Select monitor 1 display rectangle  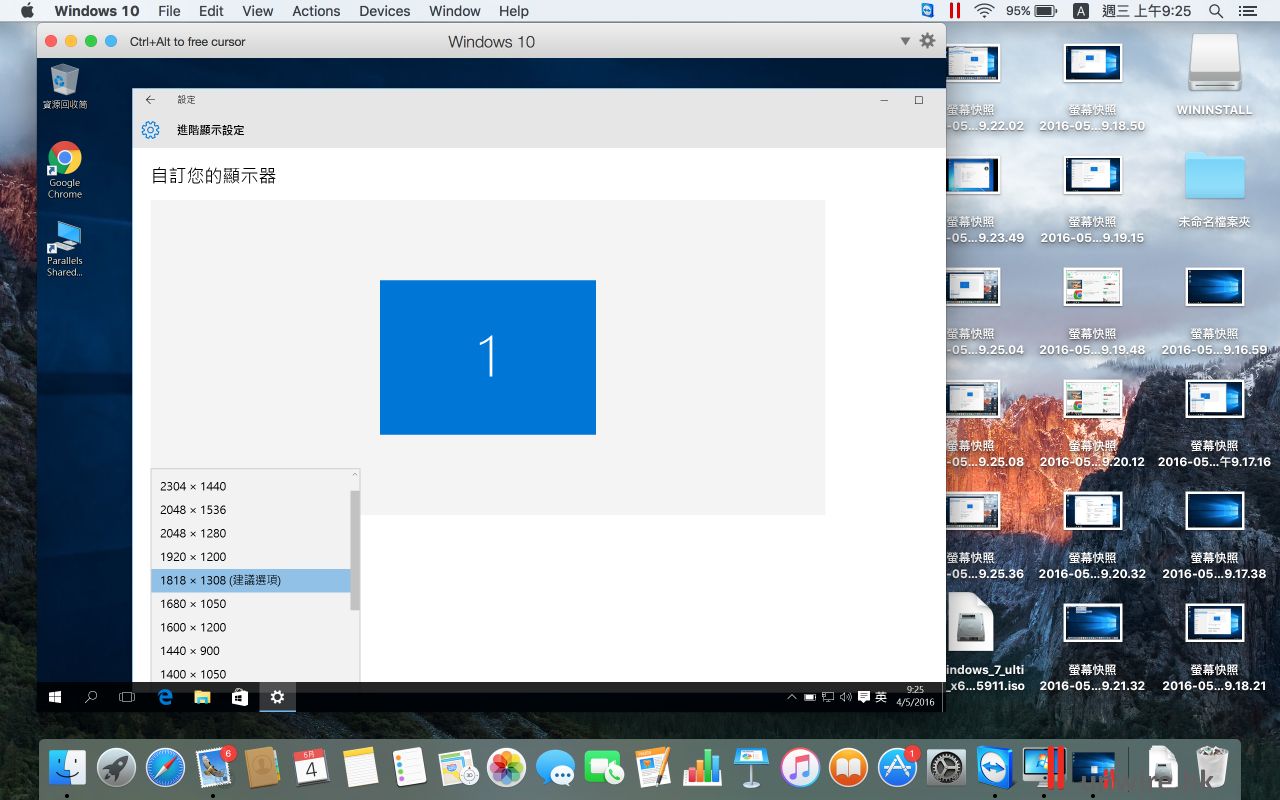coord(488,357)
